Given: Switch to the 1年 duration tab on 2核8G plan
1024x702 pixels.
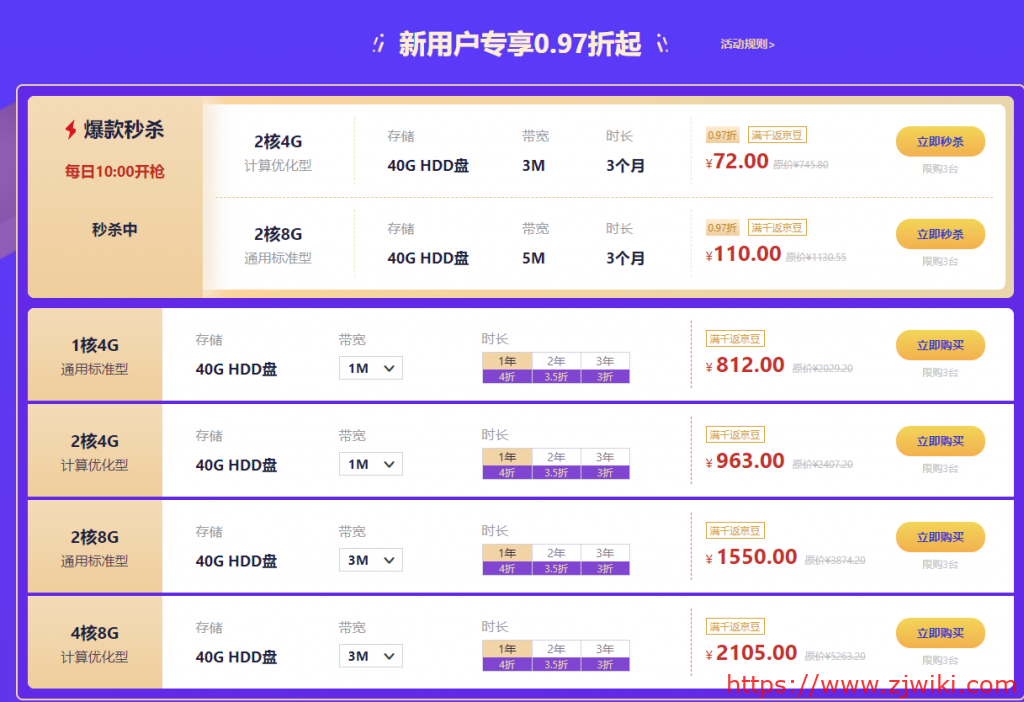Looking at the screenshot, I should point(507,553).
